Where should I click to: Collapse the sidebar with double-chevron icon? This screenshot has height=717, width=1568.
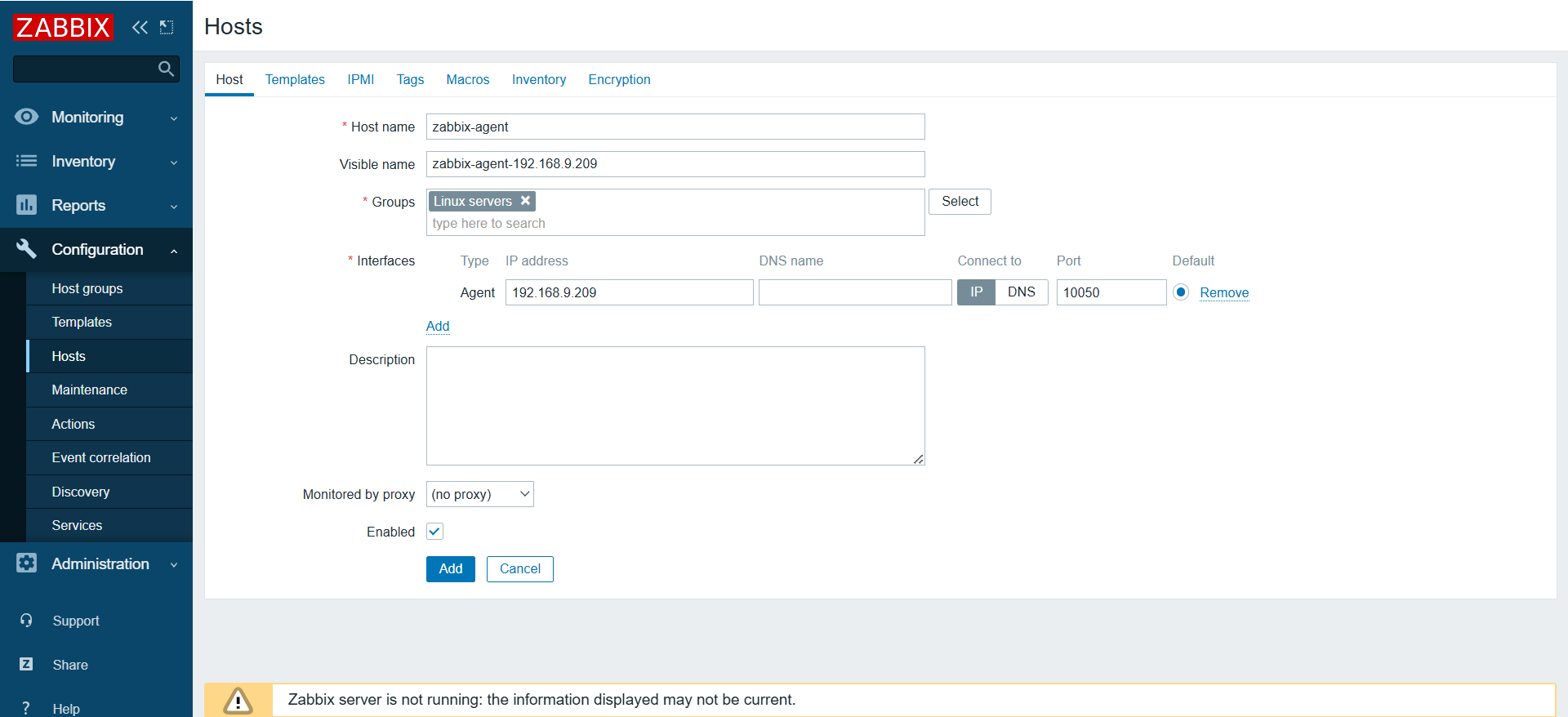(x=140, y=27)
